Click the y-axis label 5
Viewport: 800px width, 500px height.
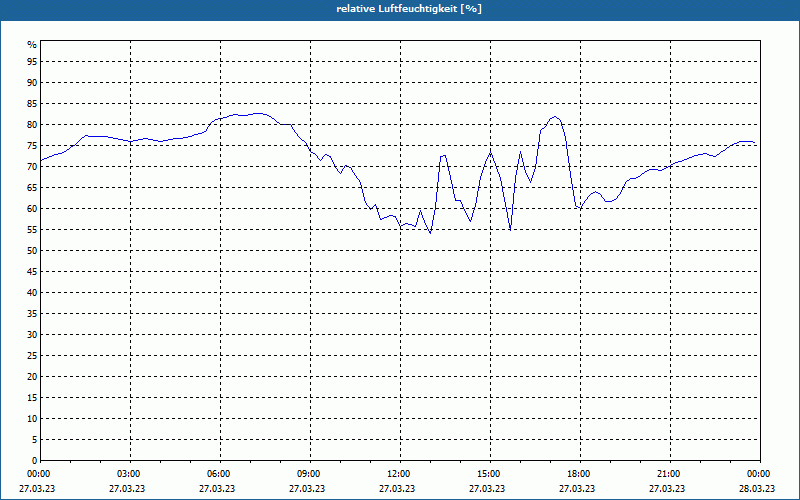pos(34,440)
